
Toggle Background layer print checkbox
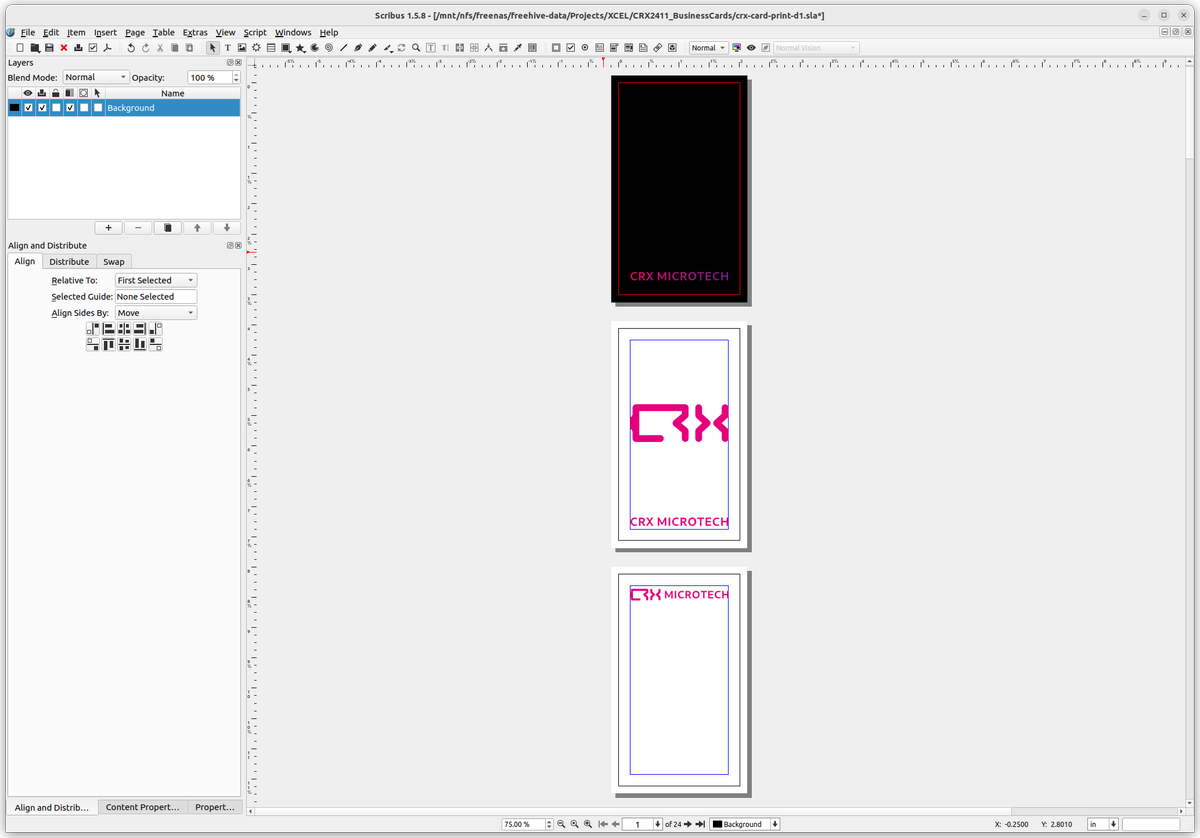click(x=42, y=108)
